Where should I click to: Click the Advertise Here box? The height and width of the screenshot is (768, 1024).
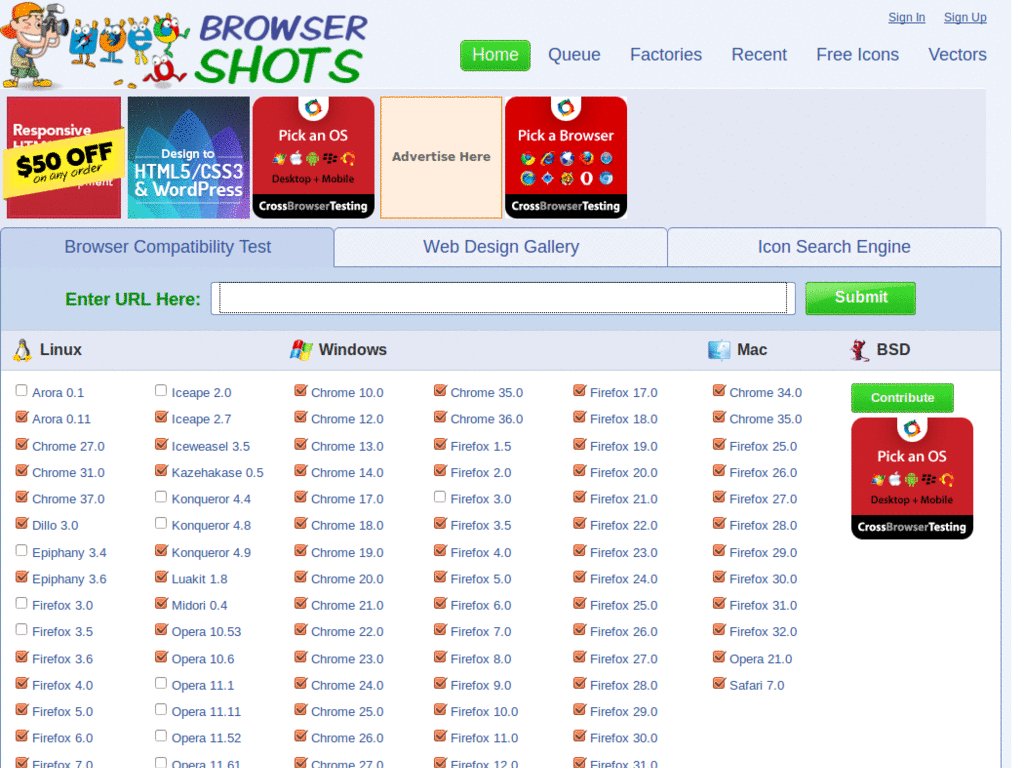coord(441,157)
